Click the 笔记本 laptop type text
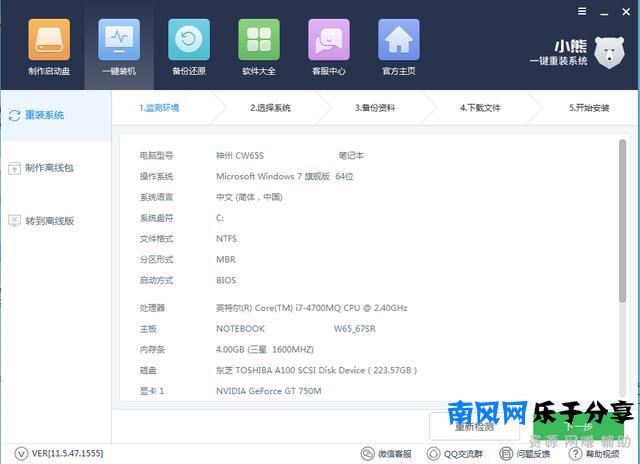Viewport: 640px width, 464px height. [x=351, y=155]
